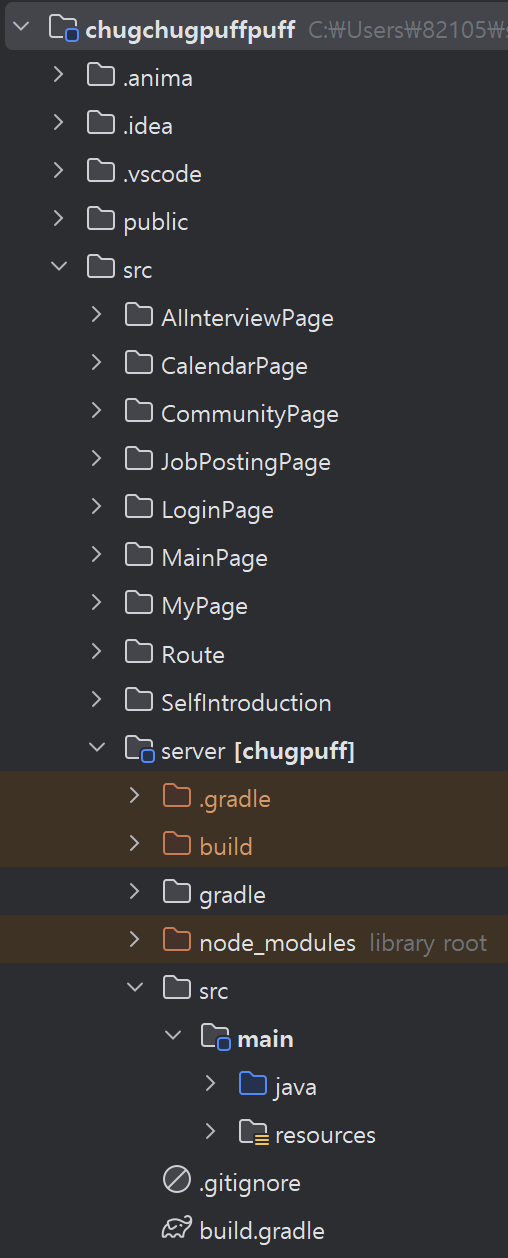Expand the MyPage folder chevron
This screenshot has width=508, height=1258.
tap(97, 603)
